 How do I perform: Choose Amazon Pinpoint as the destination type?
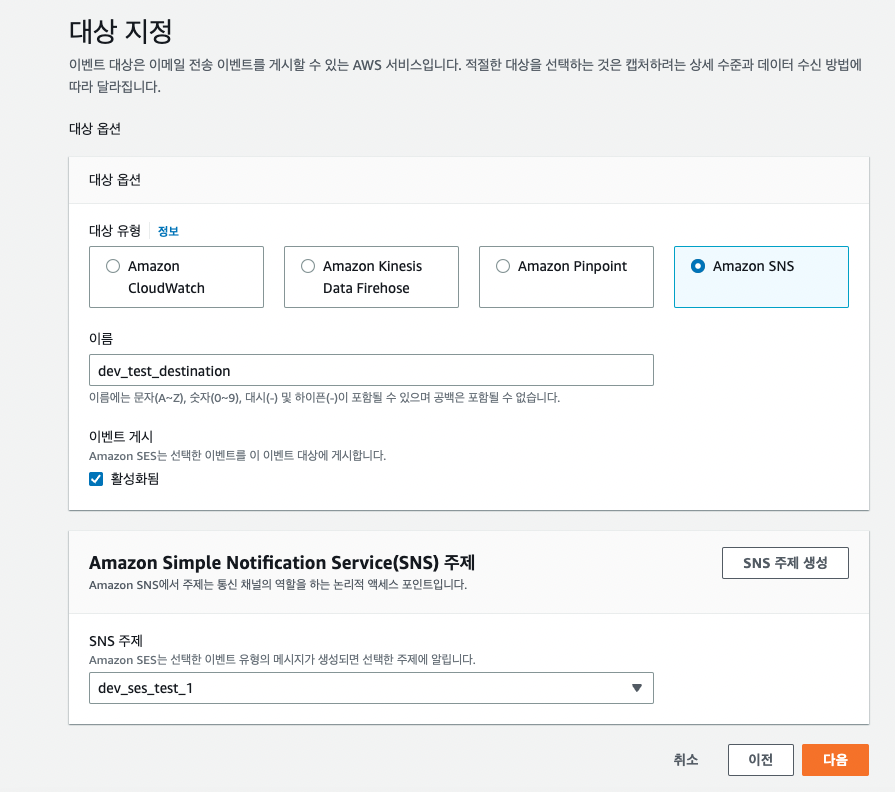point(566,277)
